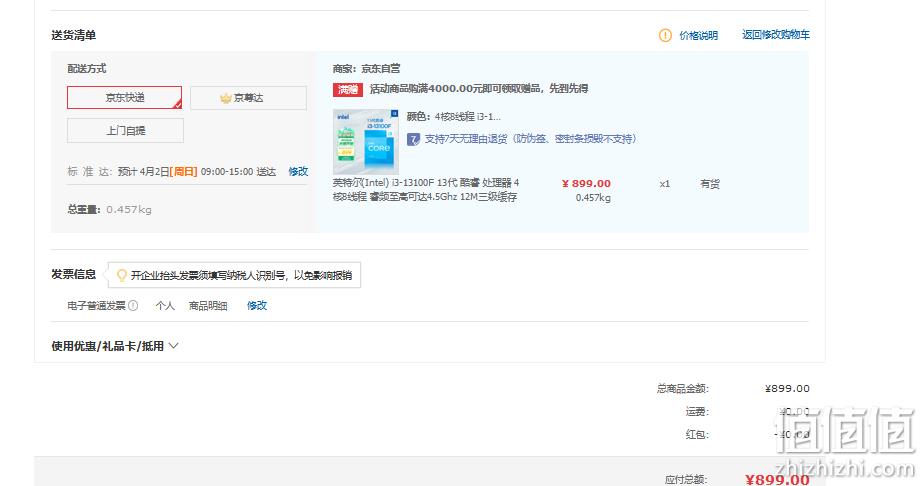Click 修改 next to delivery time

pyautogui.click(x=298, y=171)
